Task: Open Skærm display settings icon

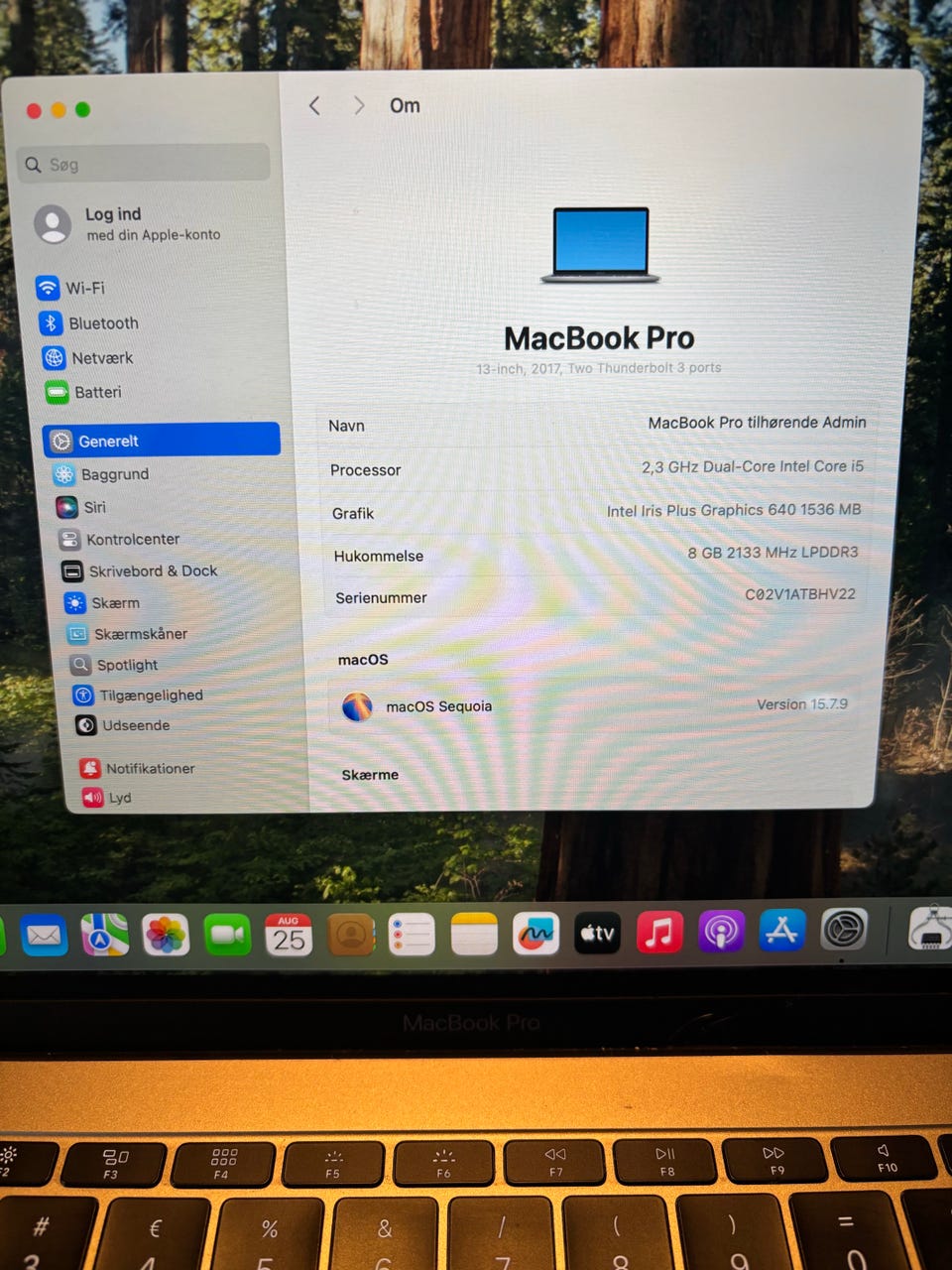Action: coord(75,602)
